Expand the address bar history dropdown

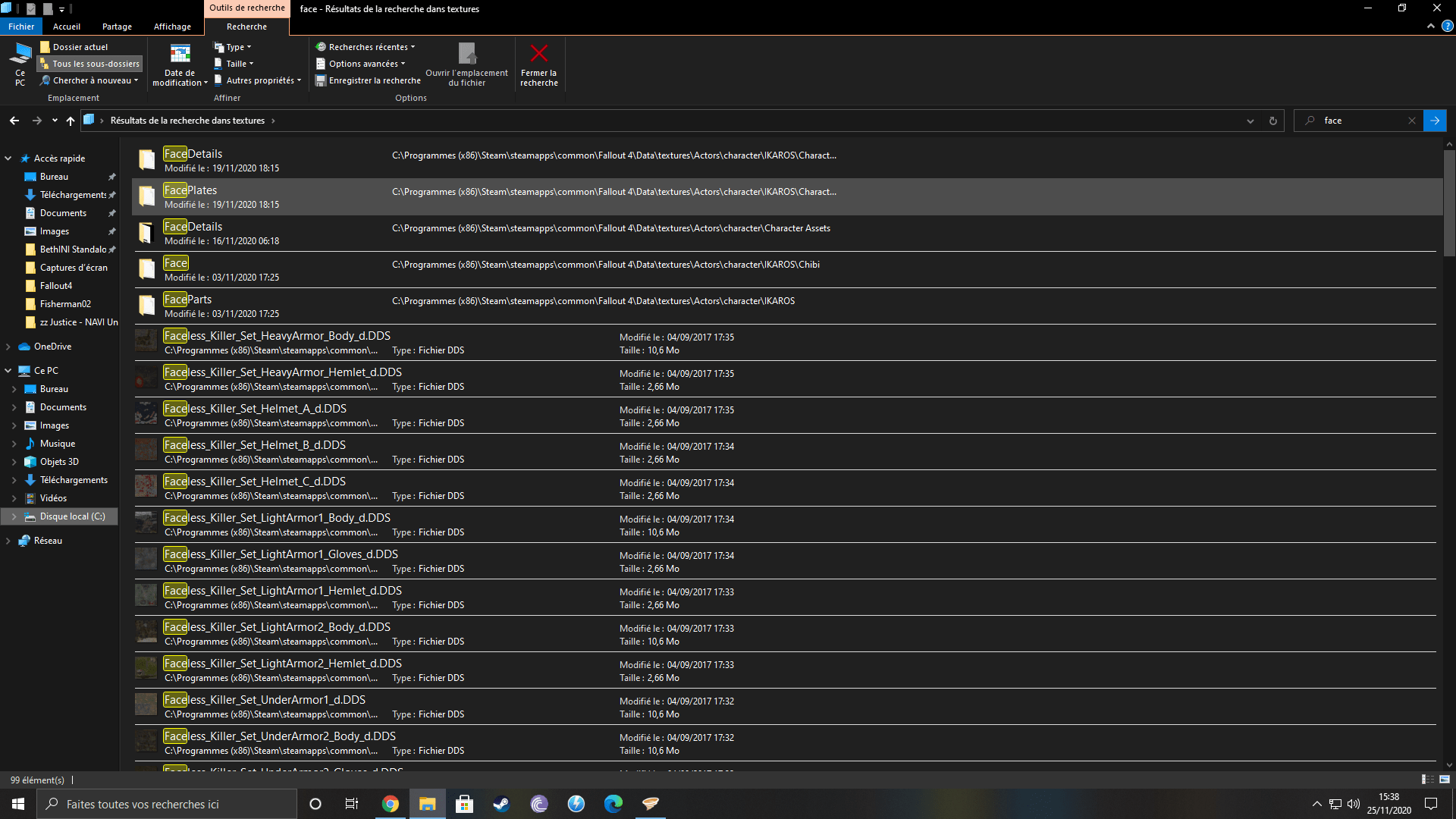click(x=1250, y=121)
